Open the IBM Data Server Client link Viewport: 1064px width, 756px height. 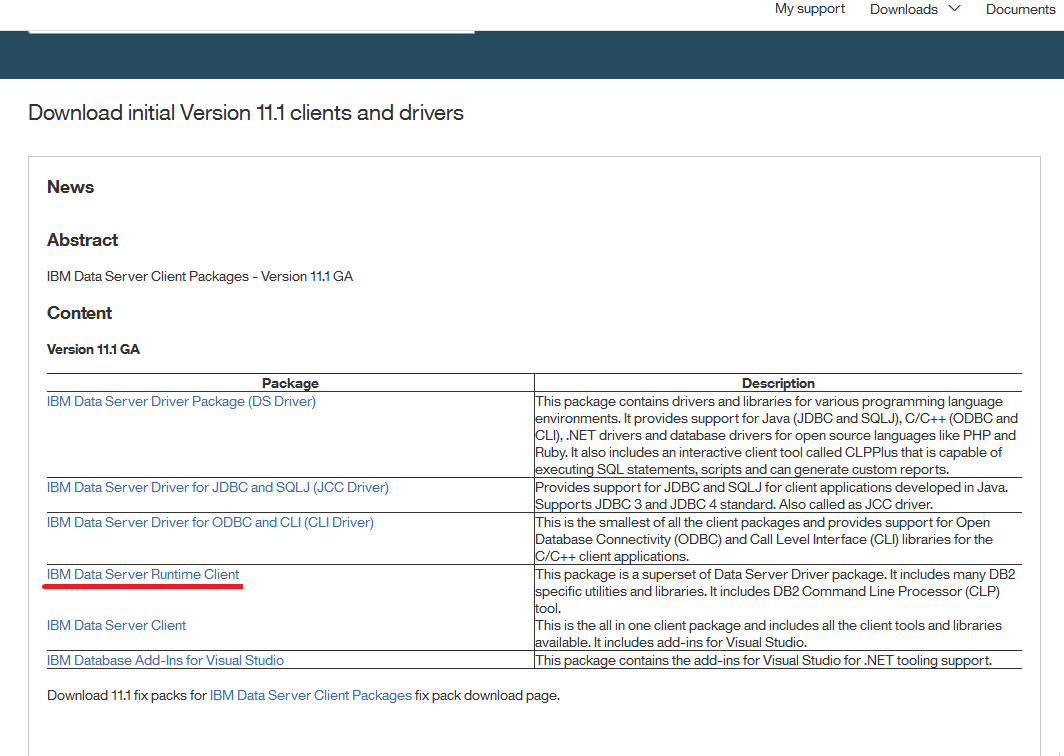(116, 625)
